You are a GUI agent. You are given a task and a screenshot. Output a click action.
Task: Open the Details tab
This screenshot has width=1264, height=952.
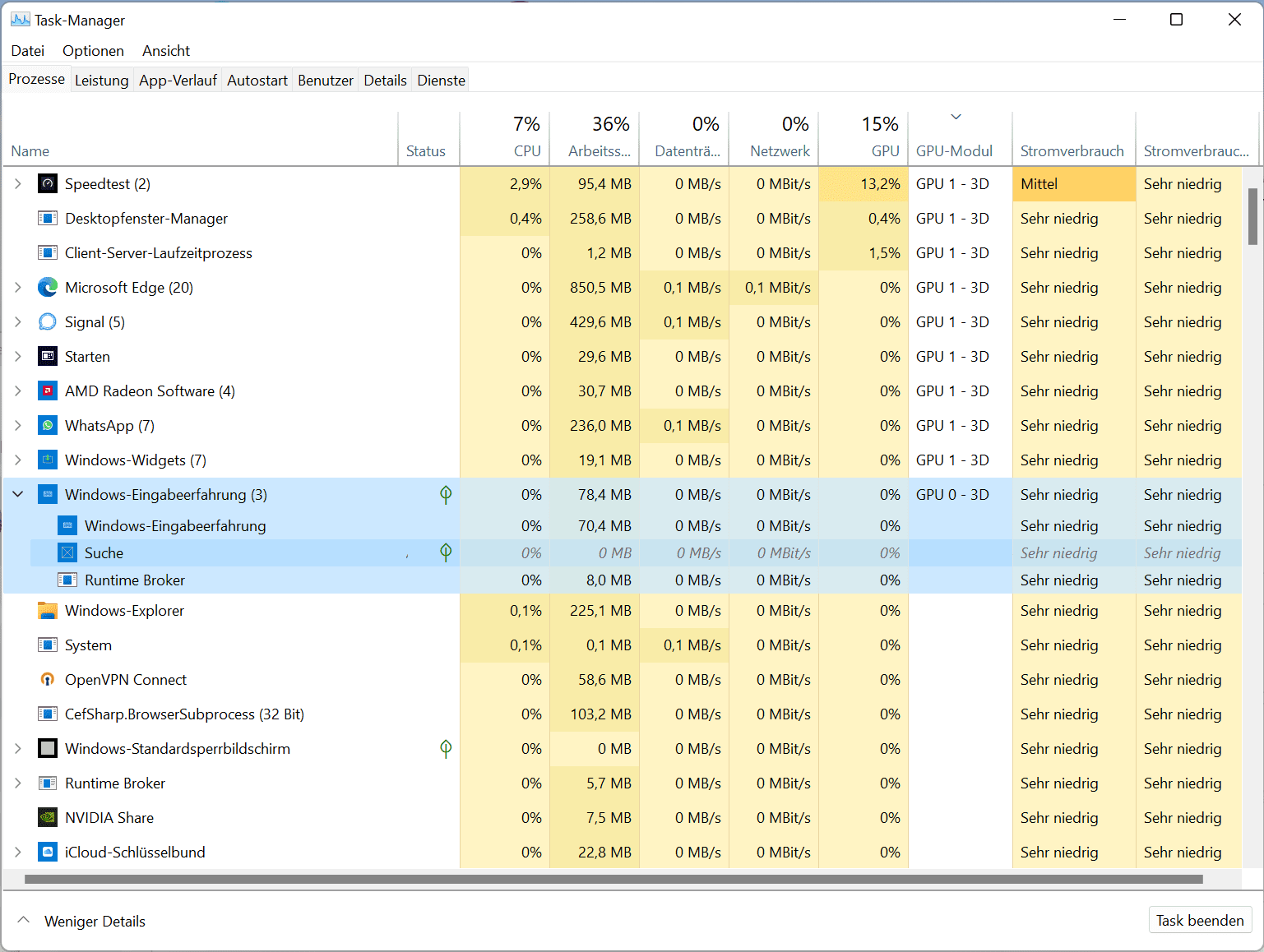click(386, 81)
